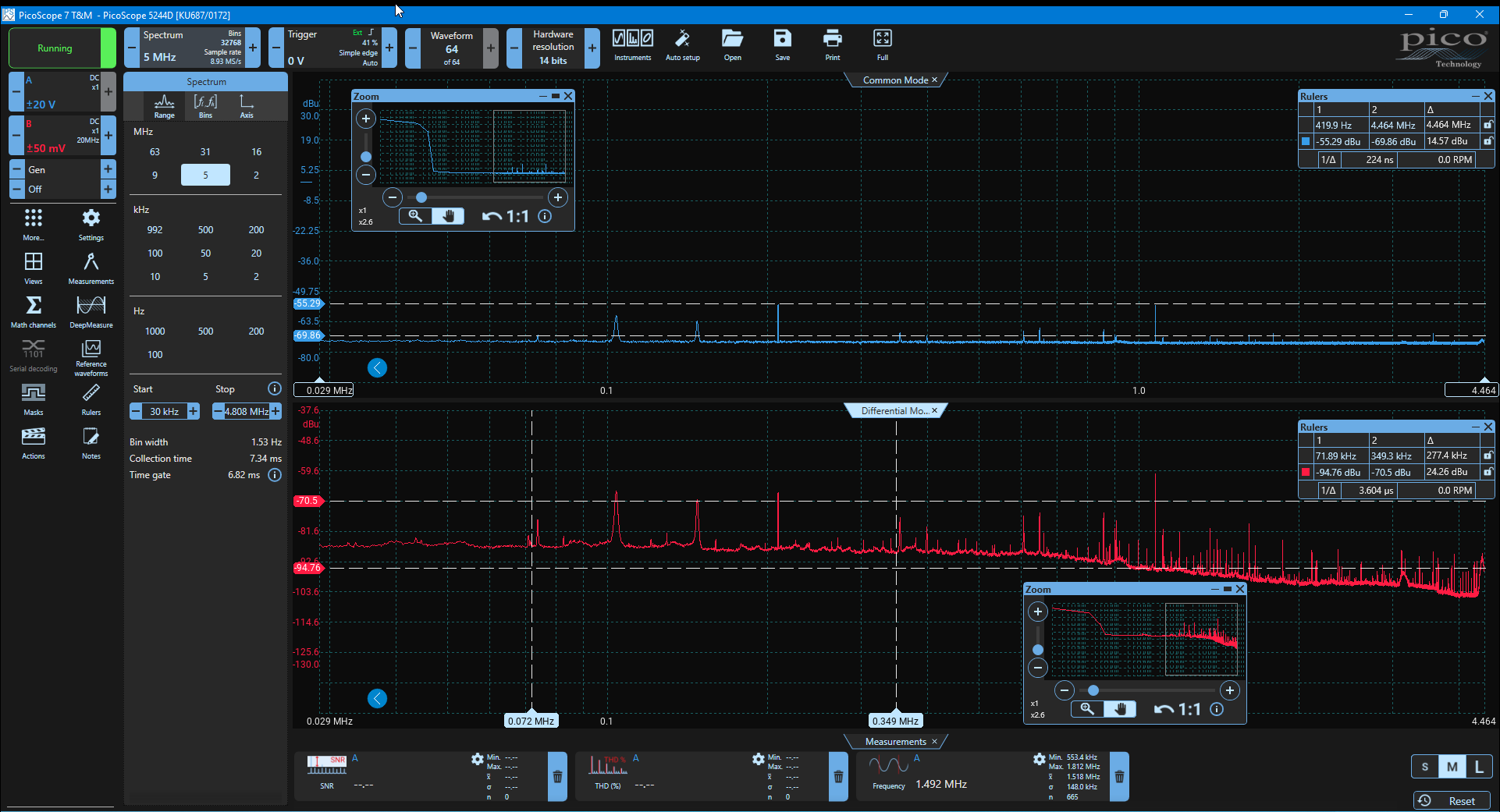
Task: Toggle the lock on the 4.464 MHz ruler row
Action: pos(1488,125)
